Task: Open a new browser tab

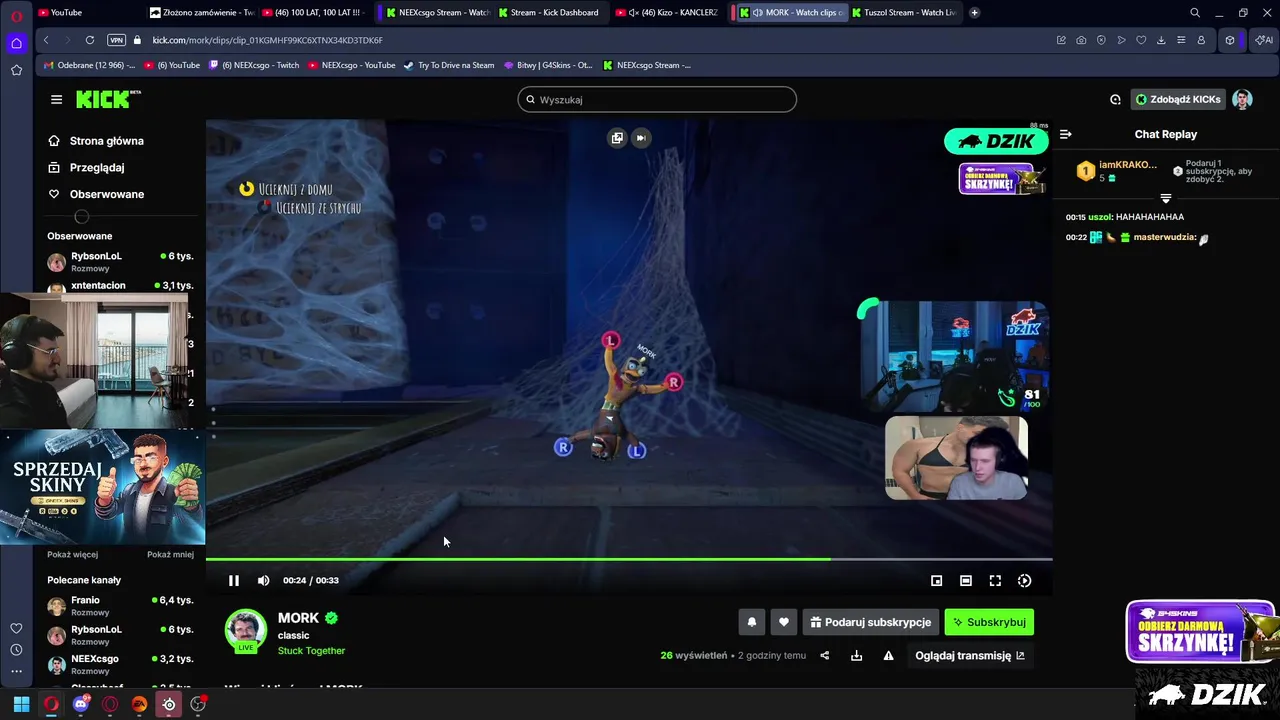Action: [x=974, y=12]
